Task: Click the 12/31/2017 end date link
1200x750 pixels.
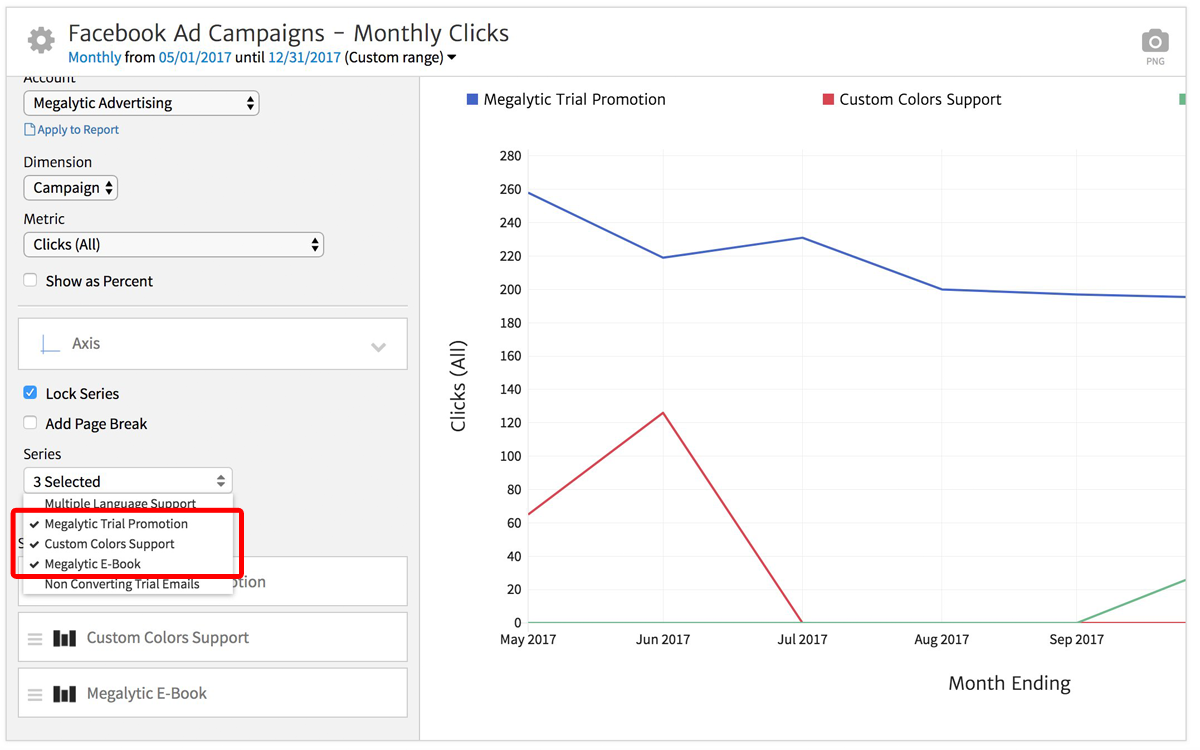Action: click(x=304, y=57)
